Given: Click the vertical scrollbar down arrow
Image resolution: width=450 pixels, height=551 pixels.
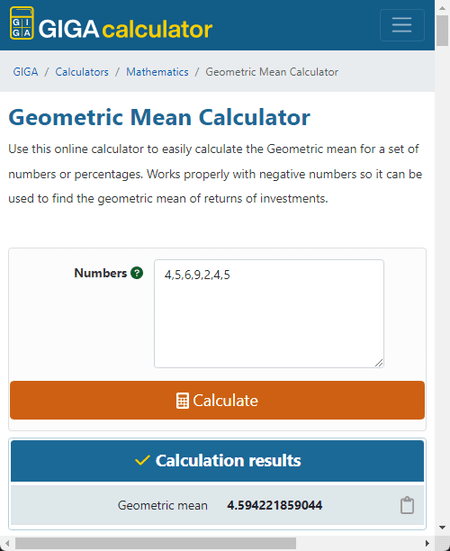Looking at the screenshot, I should pyautogui.click(x=442, y=527).
